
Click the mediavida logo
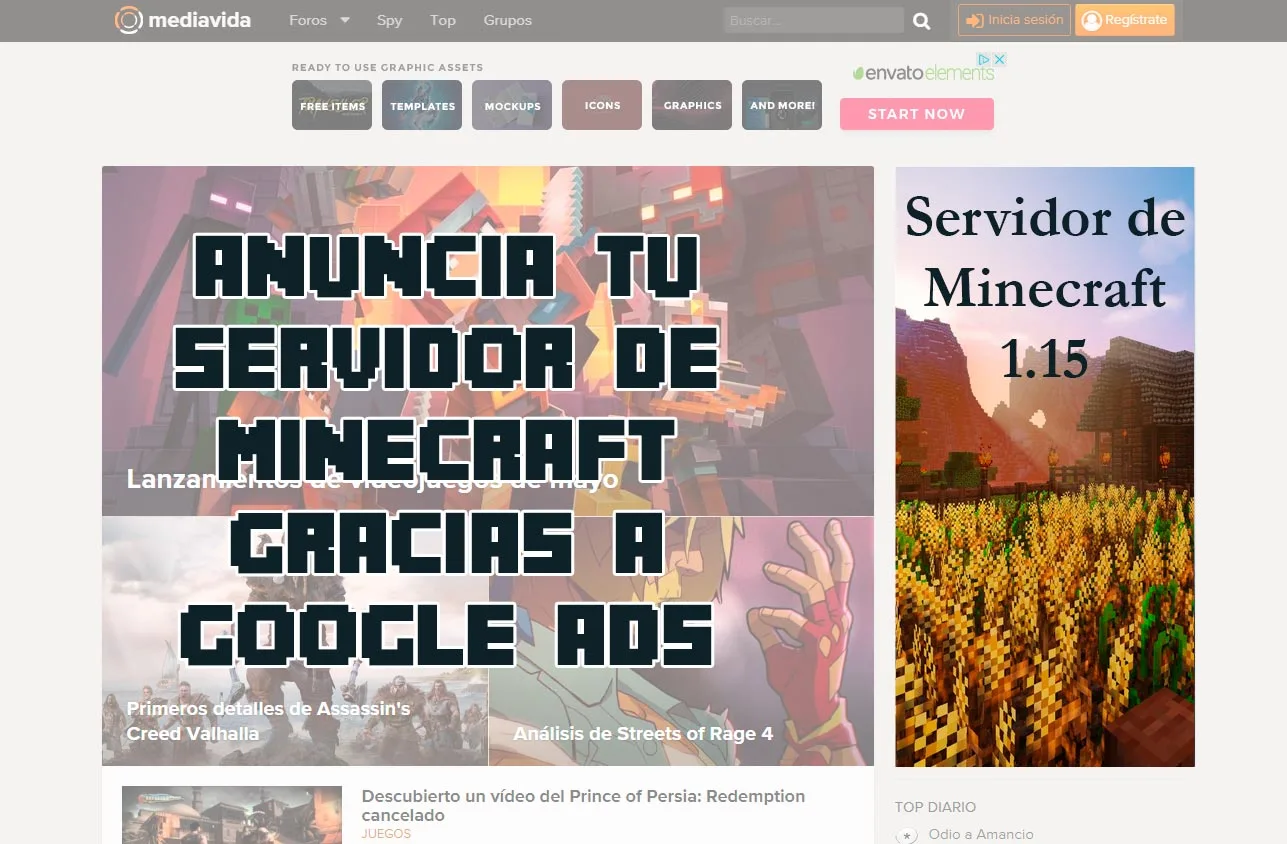pos(183,20)
